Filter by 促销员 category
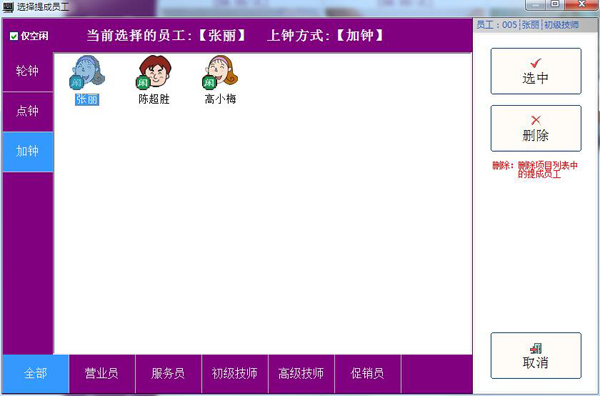Screen dimensions: 600x396 [x=367, y=373]
